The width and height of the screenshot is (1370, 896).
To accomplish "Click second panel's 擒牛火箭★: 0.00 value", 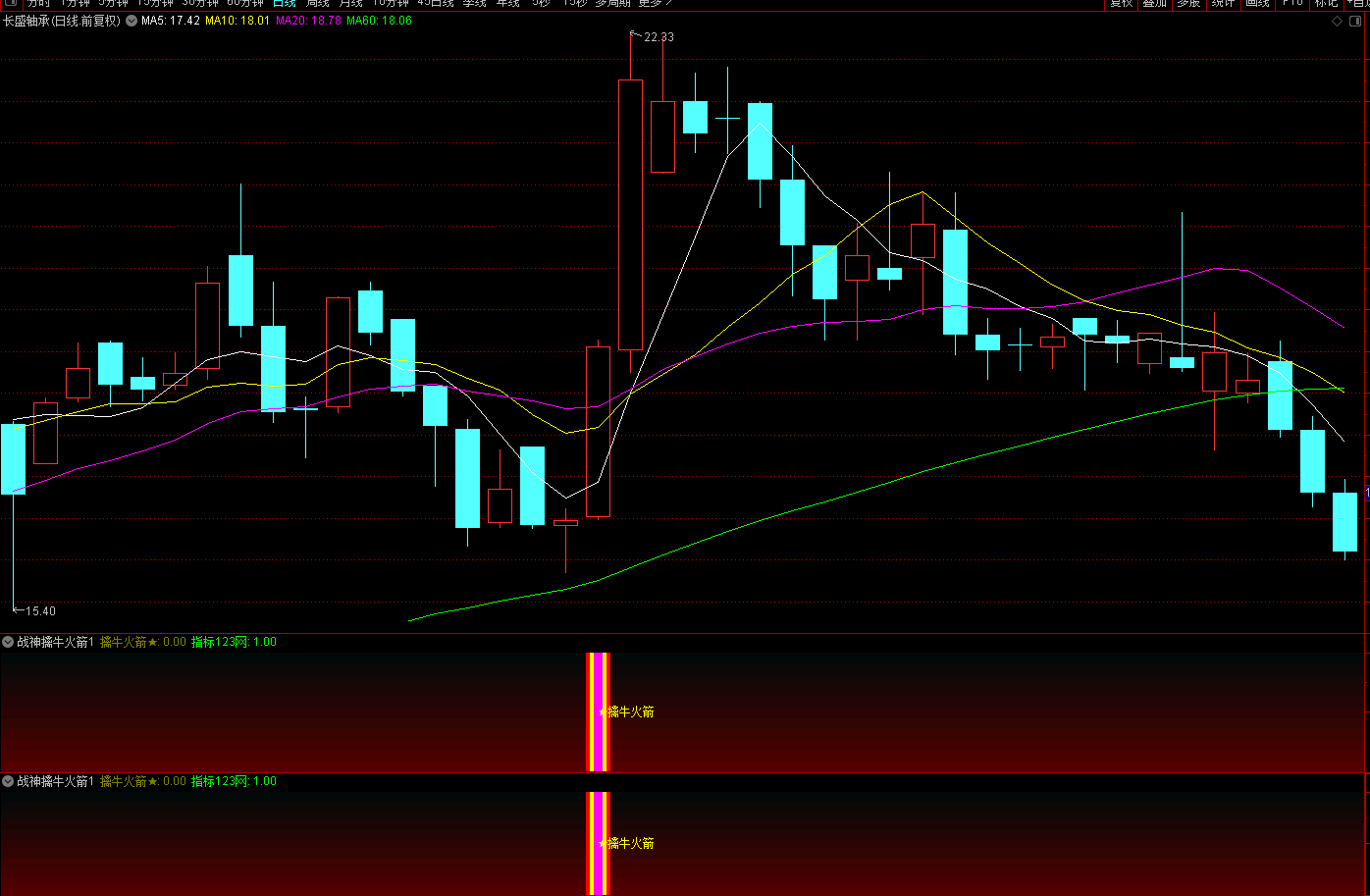I will [x=143, y=781].
